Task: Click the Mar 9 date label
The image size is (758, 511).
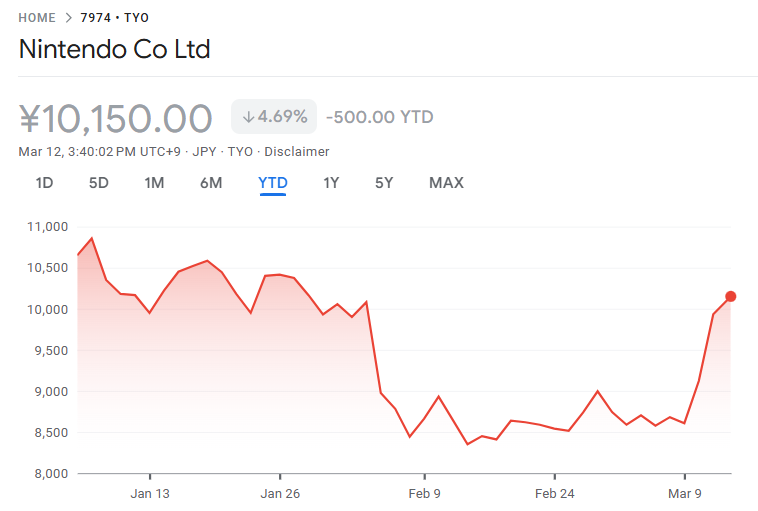Action: tap(685, 493)
